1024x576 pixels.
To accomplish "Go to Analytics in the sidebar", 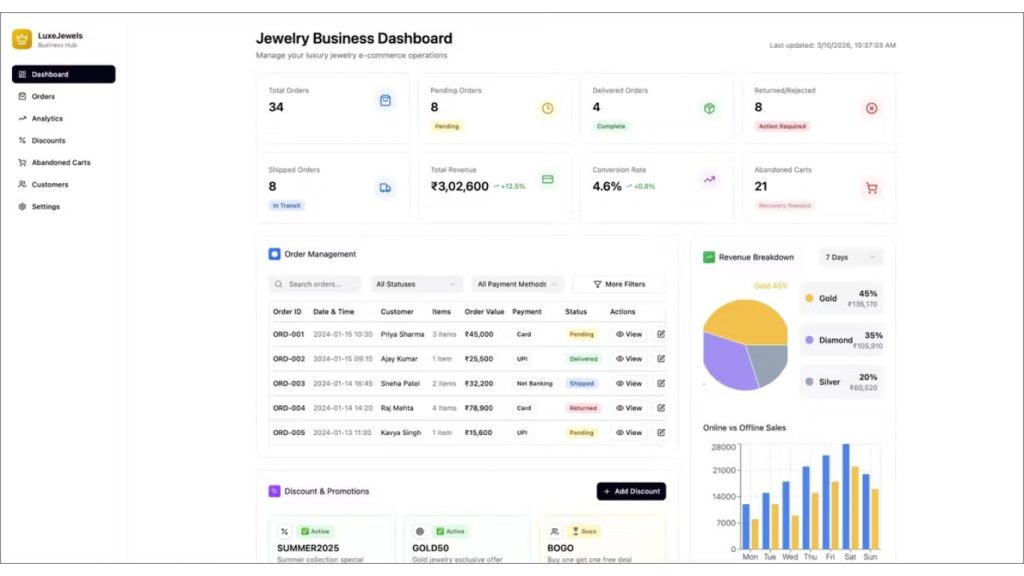I will point(47,119).
